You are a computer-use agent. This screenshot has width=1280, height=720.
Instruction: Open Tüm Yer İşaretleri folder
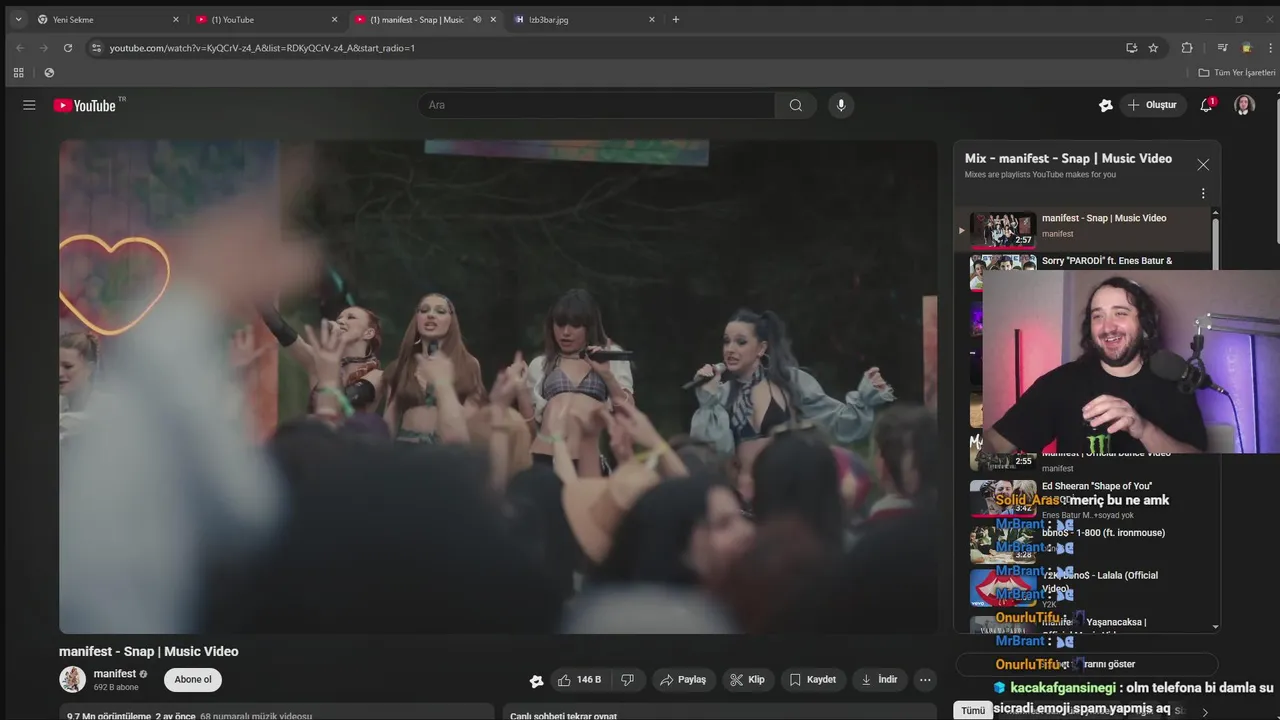click(1237, 72)
